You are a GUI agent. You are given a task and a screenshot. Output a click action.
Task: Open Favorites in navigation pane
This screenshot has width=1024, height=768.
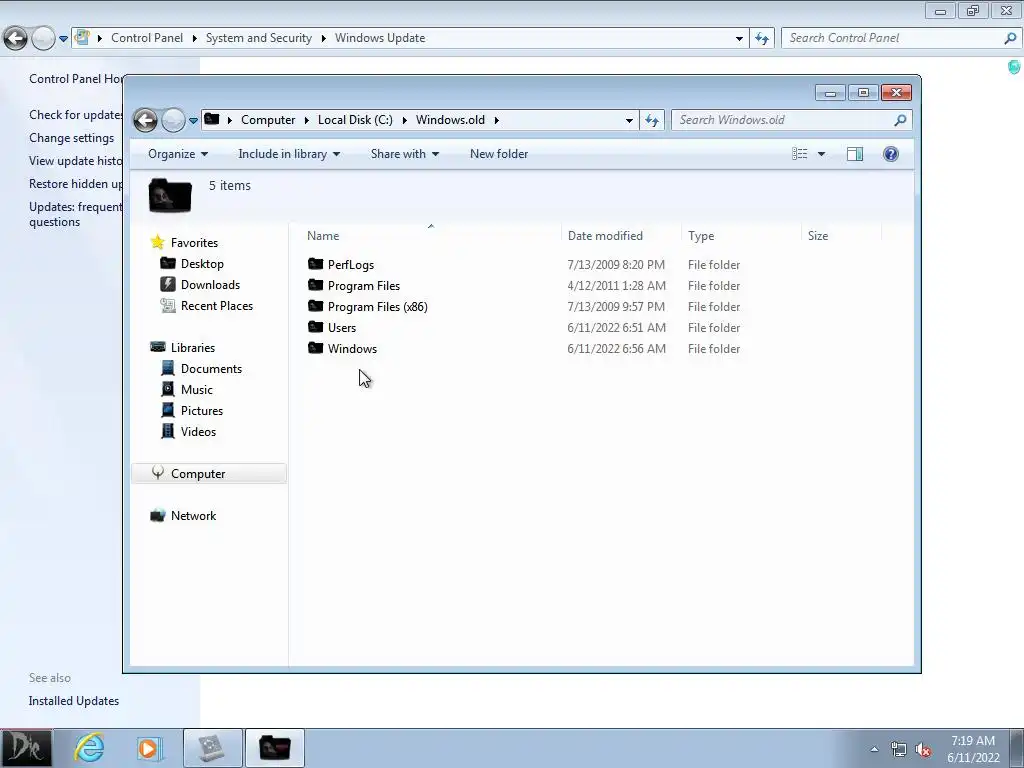click(x=194, y=243)
